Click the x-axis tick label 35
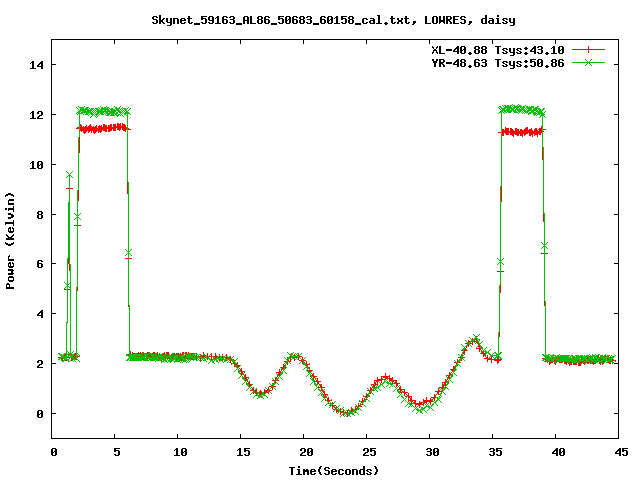 click(495, 452)
